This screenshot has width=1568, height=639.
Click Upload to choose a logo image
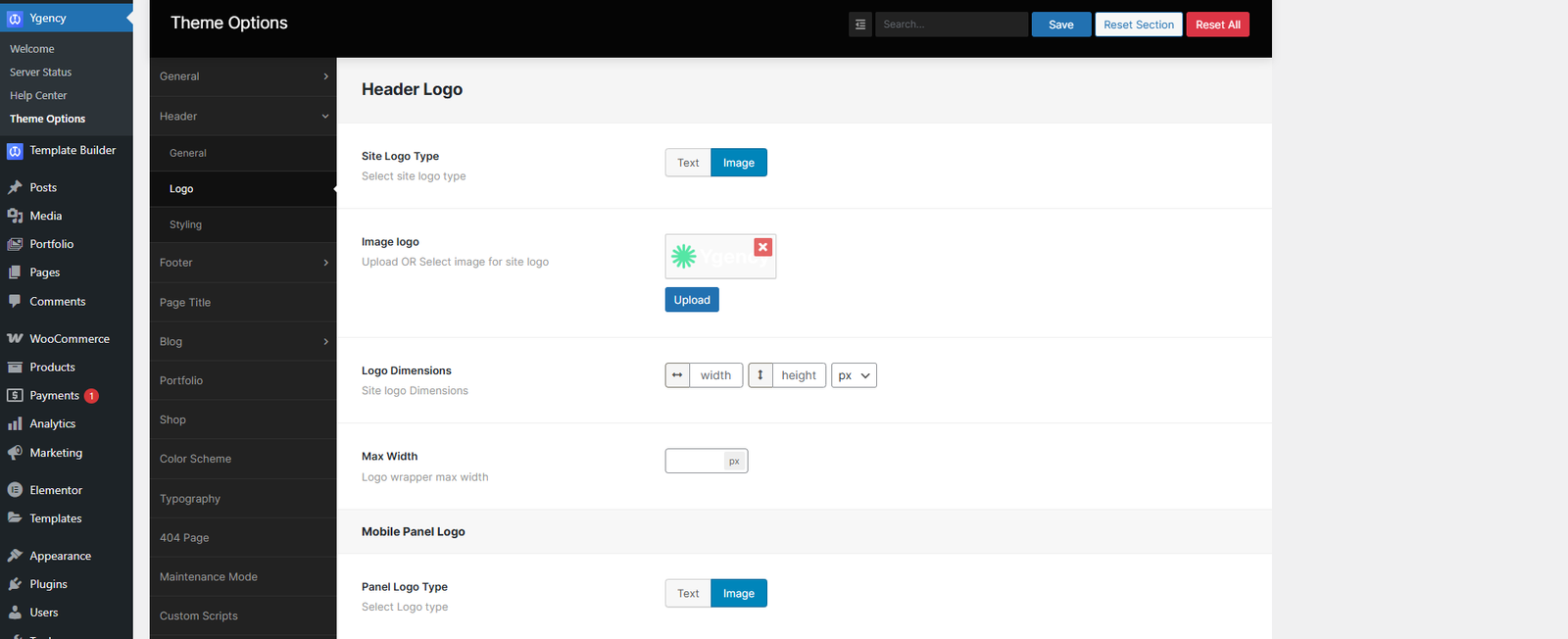691,300
